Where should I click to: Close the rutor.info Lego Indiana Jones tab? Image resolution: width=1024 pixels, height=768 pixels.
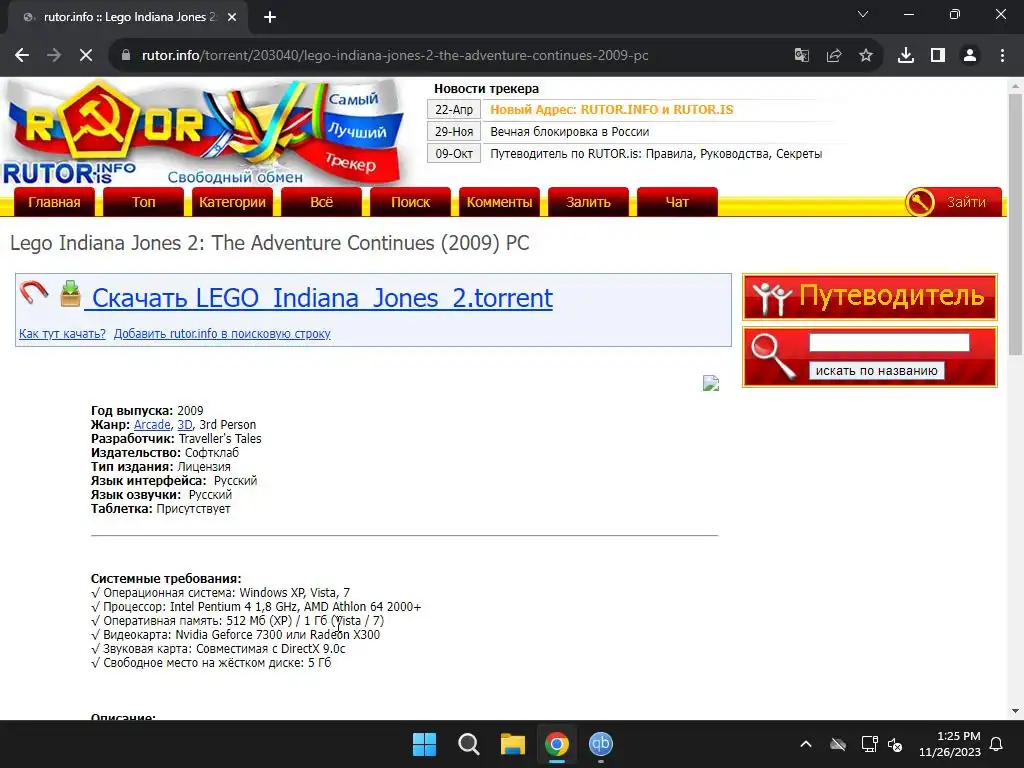click(x=232, y=17)
